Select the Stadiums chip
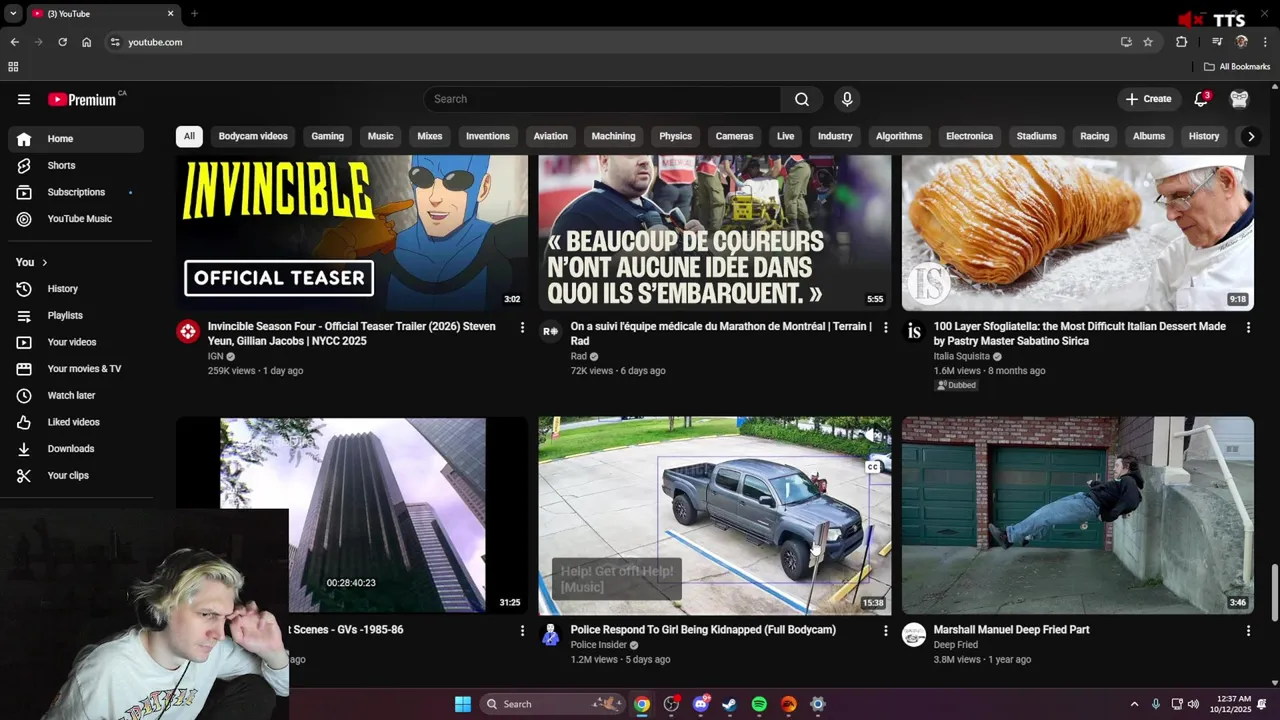Image resolution: width=1280 pixels, height=720 pixels. (x=1036, y=136)
